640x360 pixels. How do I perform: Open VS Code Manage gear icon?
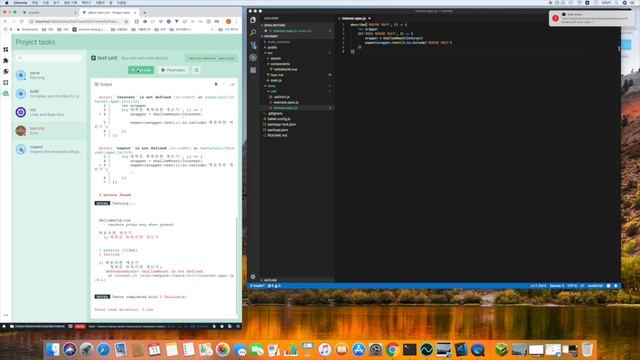(x=253, y=277)
